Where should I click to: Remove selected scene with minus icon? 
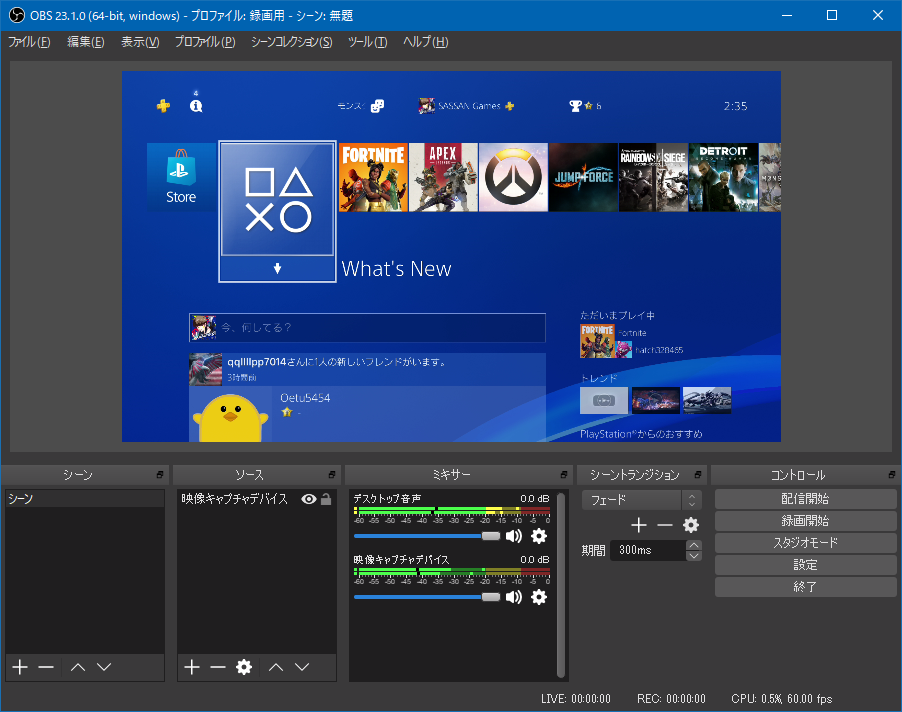coord(46,667)
